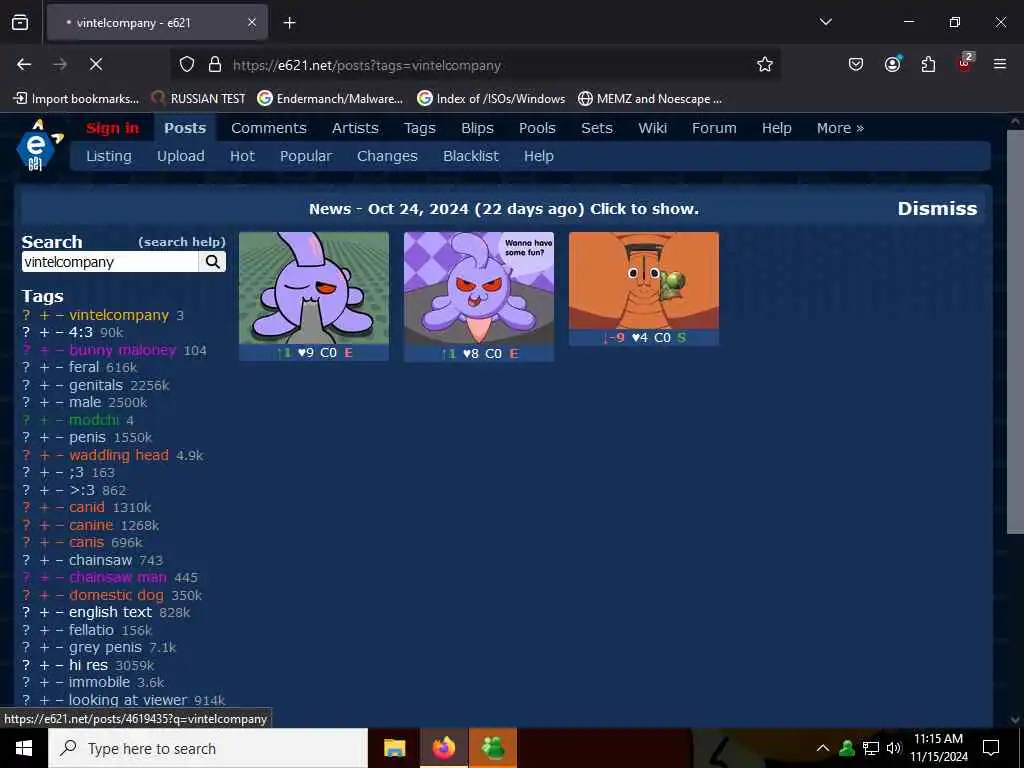Open the Forum page
This screenshot has width=1024, height=768.
(x=714, y=128)
